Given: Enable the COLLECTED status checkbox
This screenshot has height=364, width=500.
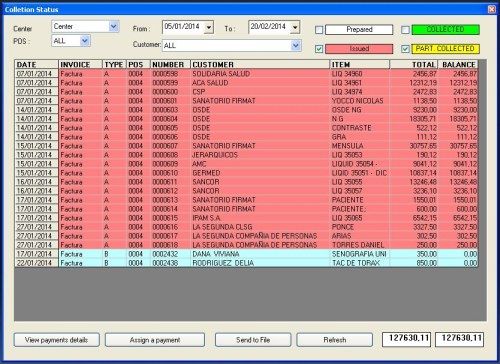Looking at the screenshot, I should [405, 30].
